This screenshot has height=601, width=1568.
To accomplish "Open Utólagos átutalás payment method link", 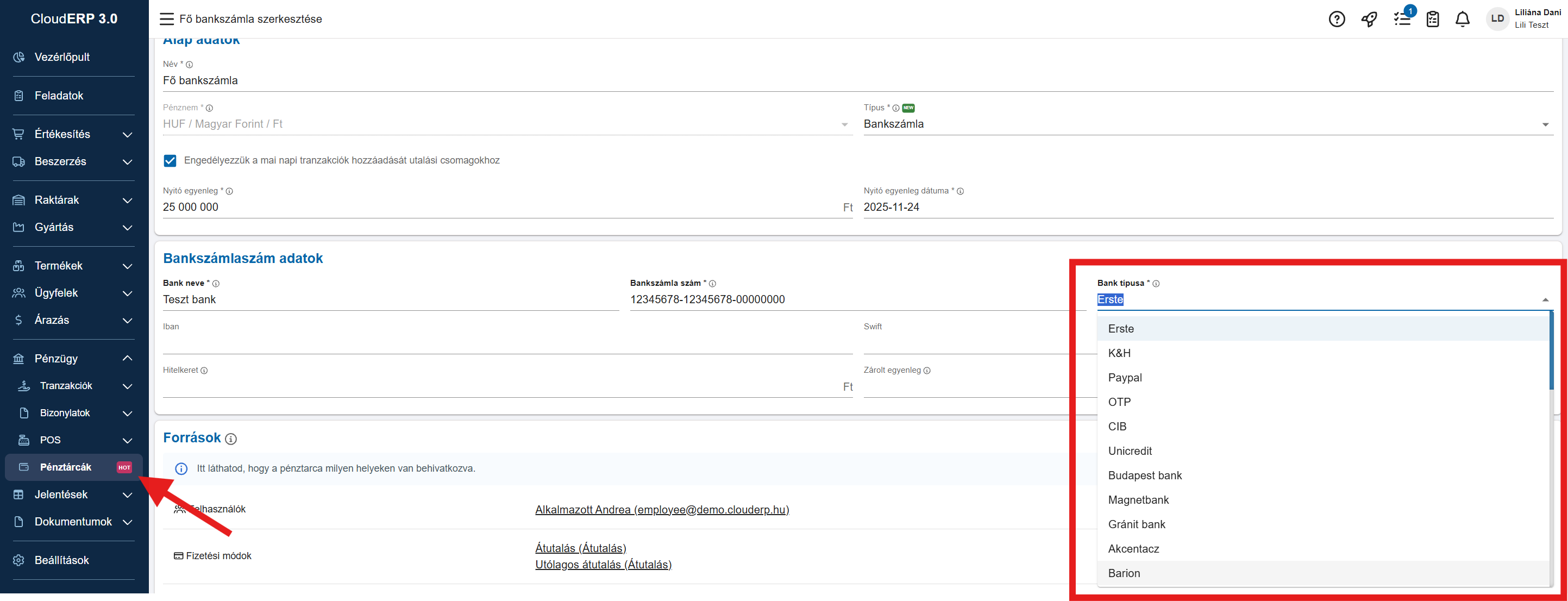I will pos(603,565).
